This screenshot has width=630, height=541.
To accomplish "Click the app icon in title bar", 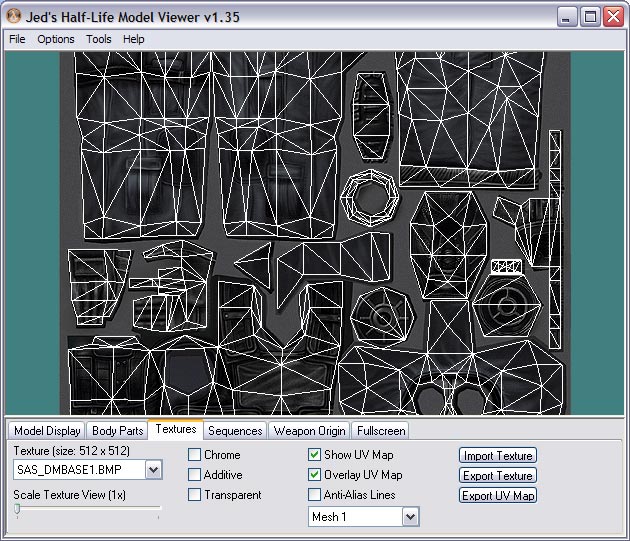I will (14, 16).
